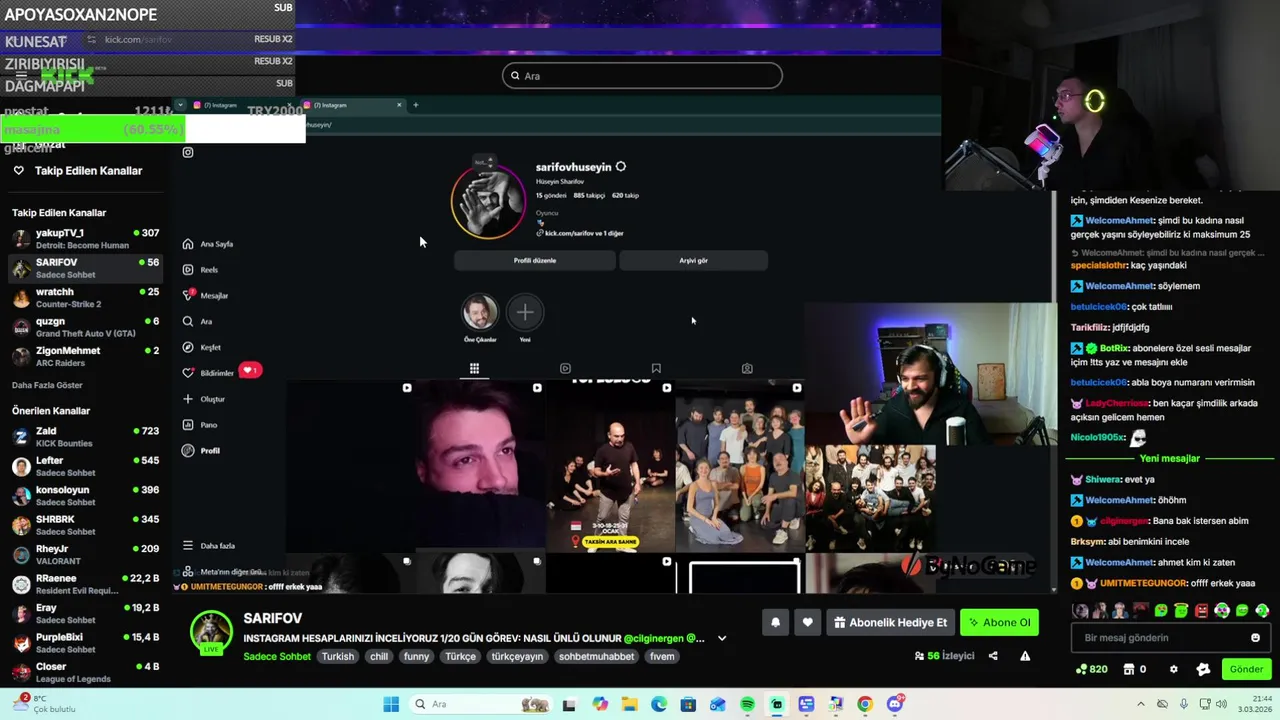The image size is (1280, 720).
Task: Open Daha fazla menu in Instagram sidebar
Action: 208,546
